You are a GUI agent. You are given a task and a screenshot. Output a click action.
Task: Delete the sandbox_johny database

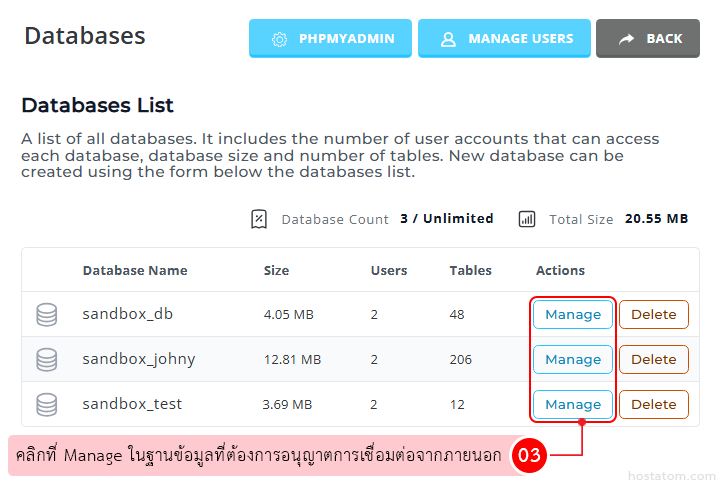coord(653,359)
